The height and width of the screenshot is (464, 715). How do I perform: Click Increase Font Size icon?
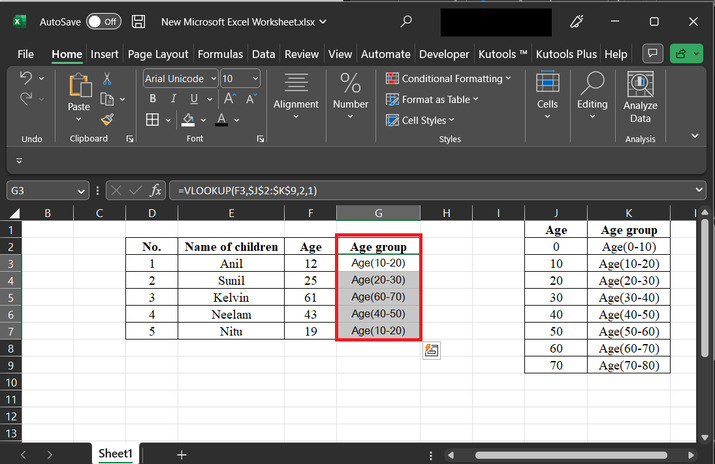(229, 98)
